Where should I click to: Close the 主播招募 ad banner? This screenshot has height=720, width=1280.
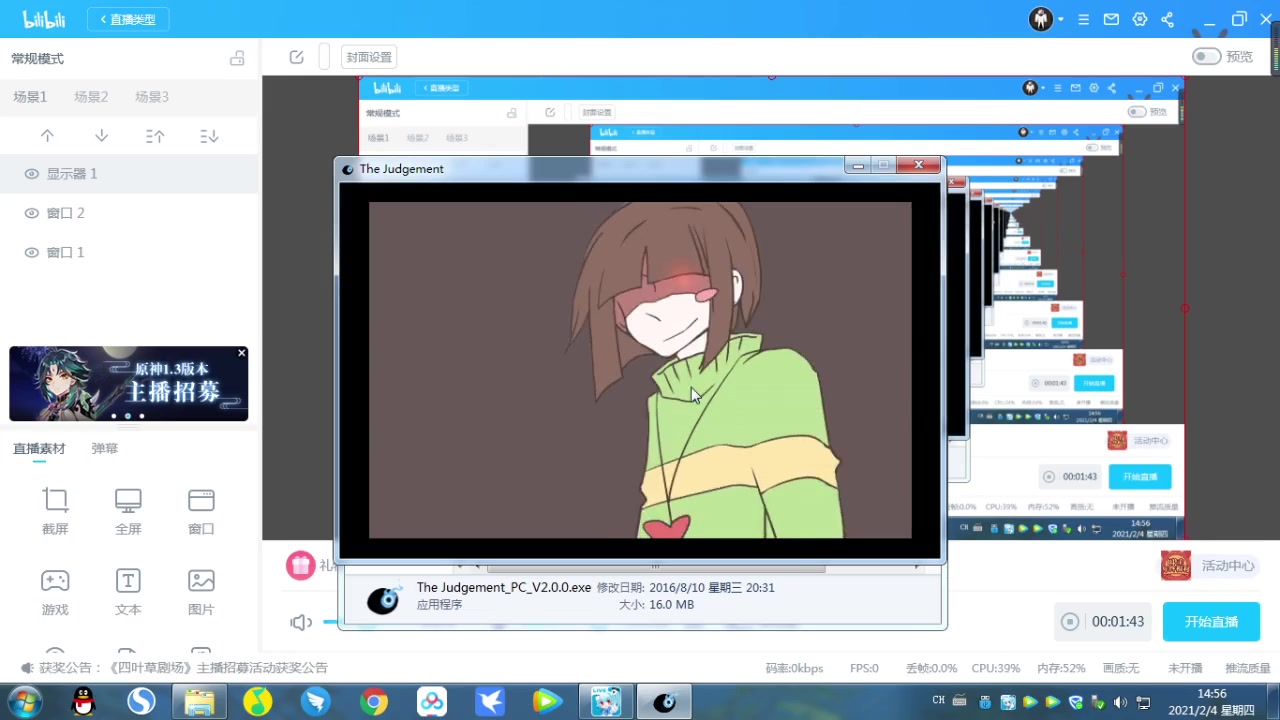tap(241, 353)
